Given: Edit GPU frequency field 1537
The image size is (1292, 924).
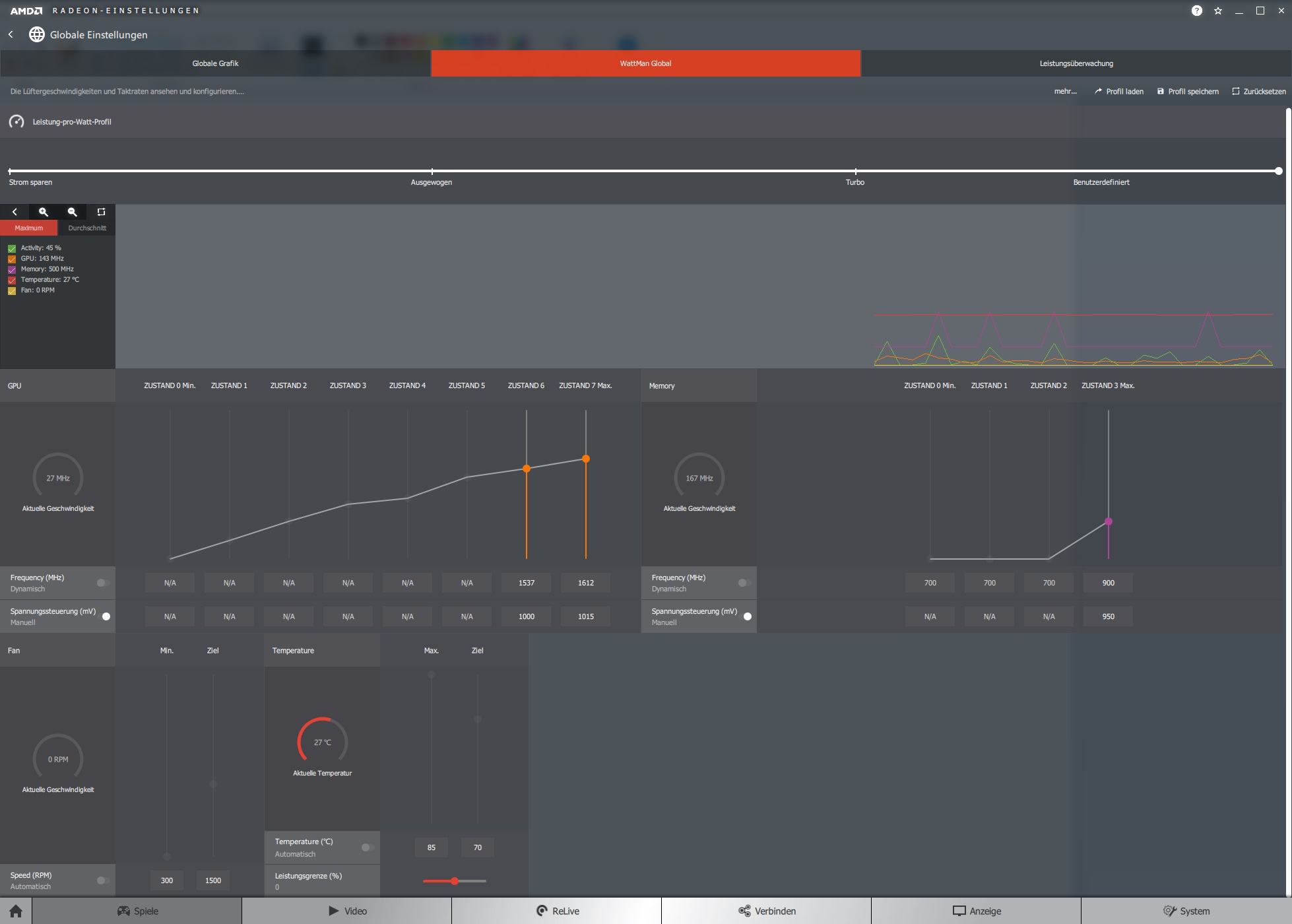Looking at the screenshot, I should coord(527,583).
